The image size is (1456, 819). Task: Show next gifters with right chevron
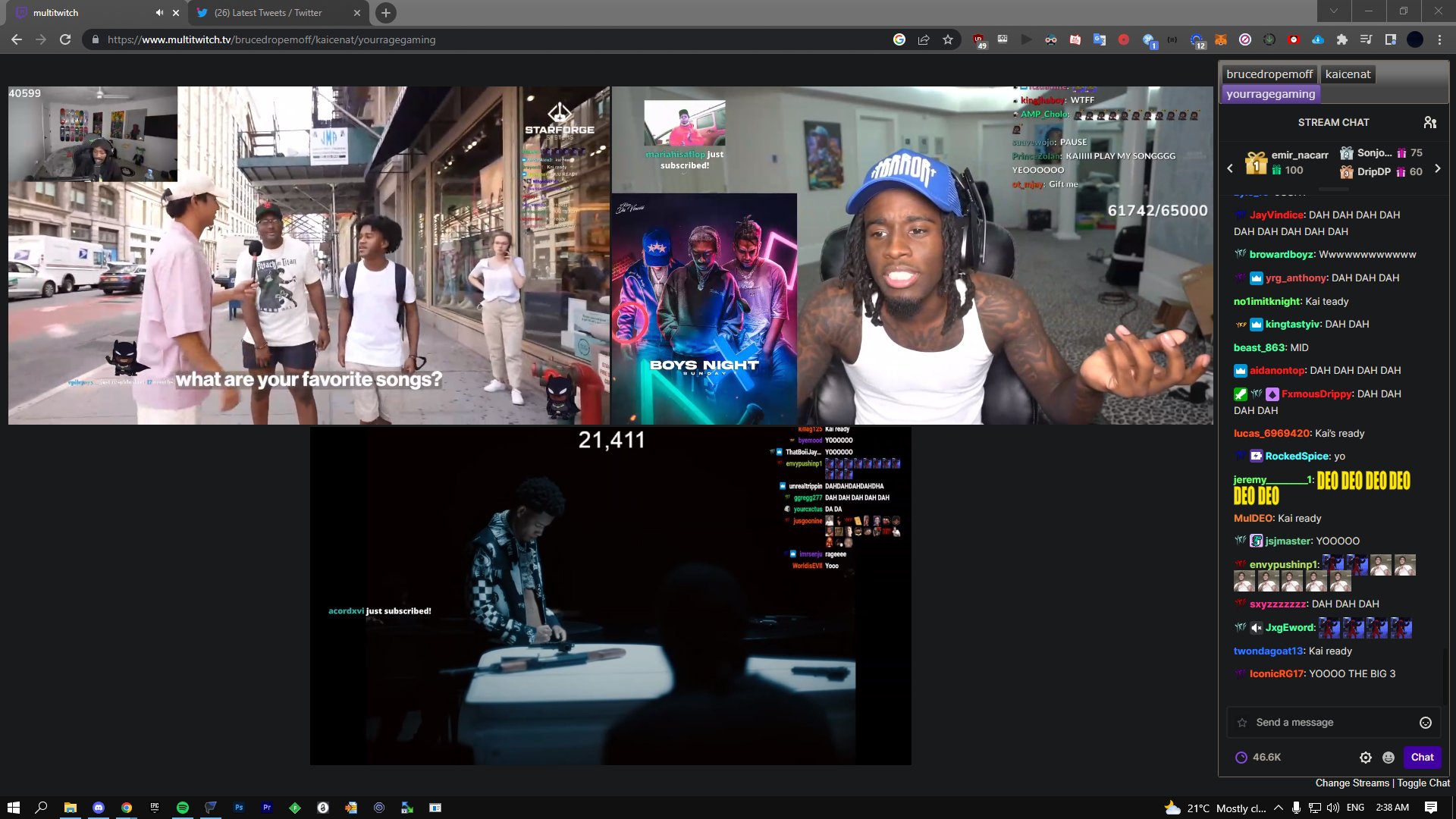point(1437,168)
